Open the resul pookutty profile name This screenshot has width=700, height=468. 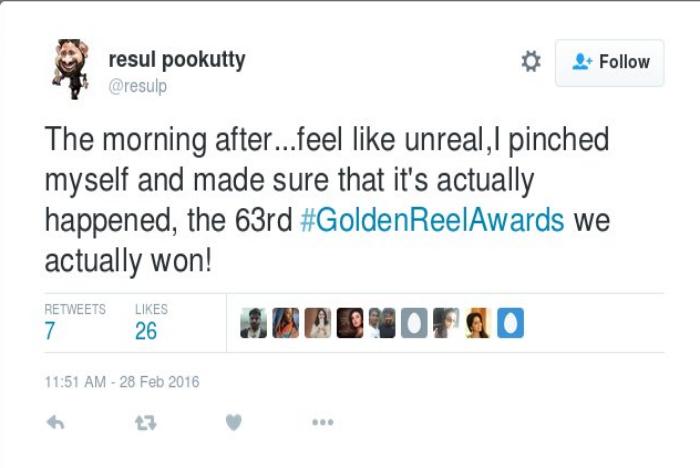[x=177, y=60]
